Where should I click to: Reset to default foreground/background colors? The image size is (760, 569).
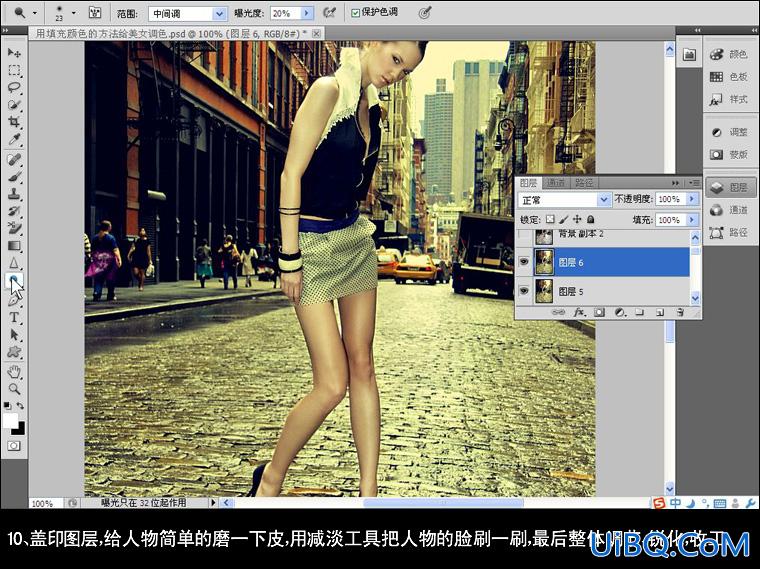(7, 405)
